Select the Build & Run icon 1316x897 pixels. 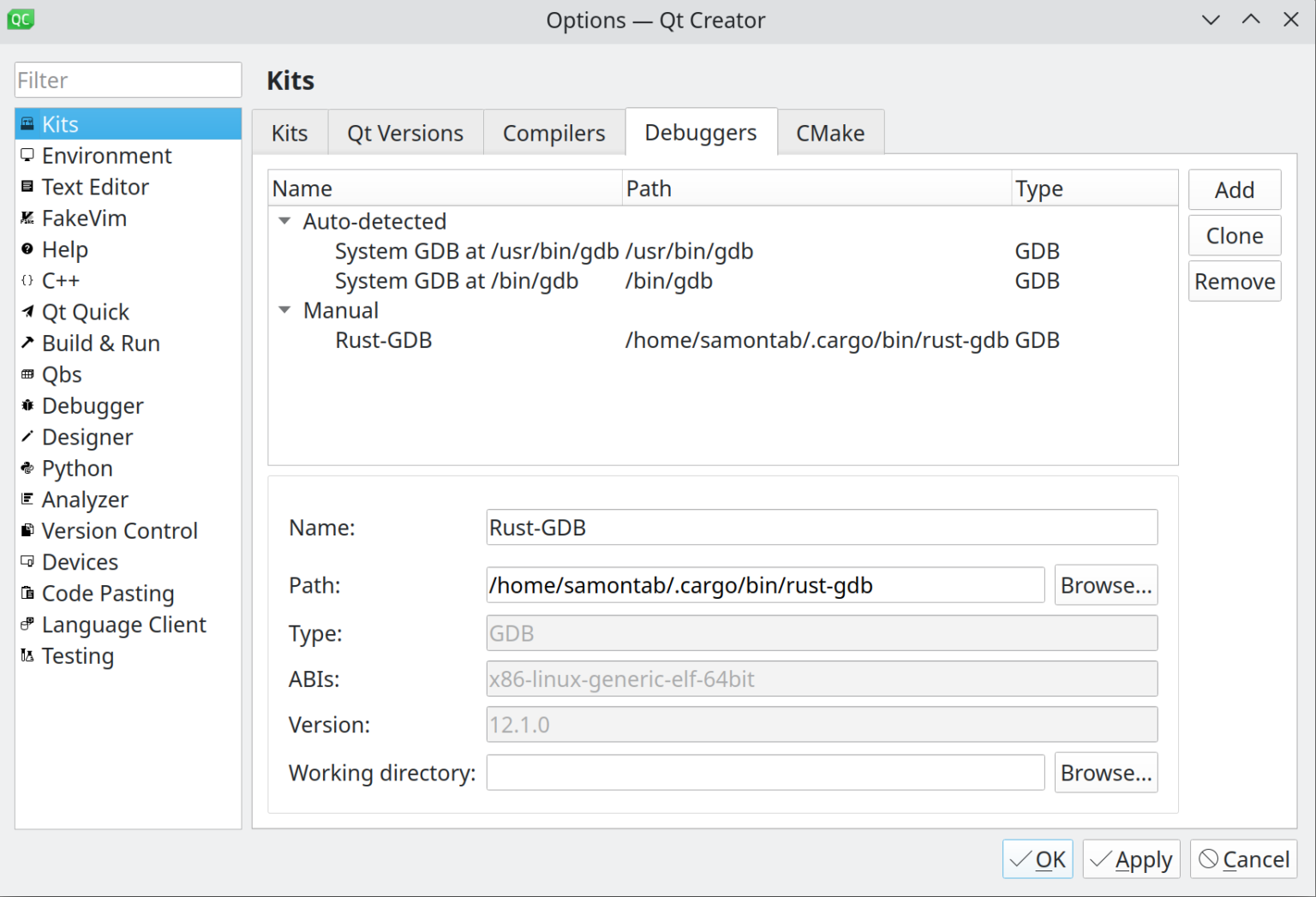27,343
